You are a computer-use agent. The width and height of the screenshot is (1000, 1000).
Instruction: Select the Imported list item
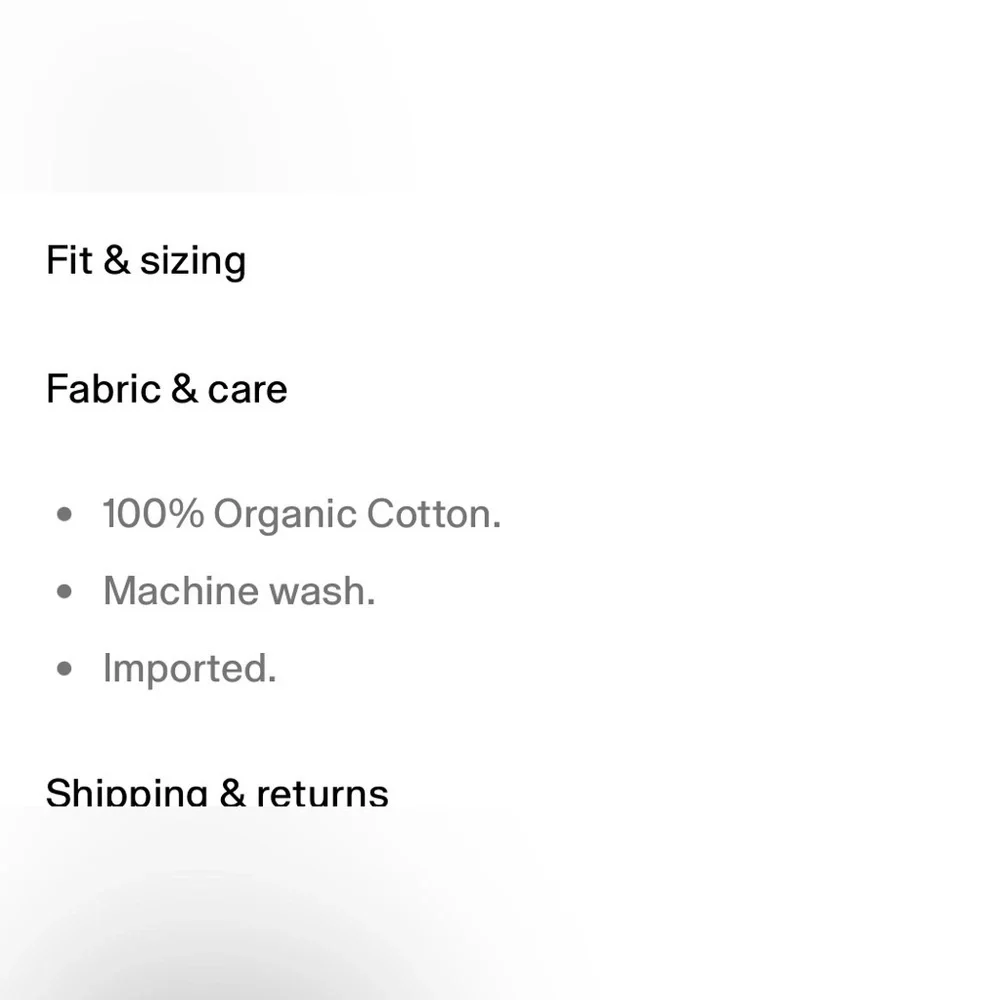point(189,669)
